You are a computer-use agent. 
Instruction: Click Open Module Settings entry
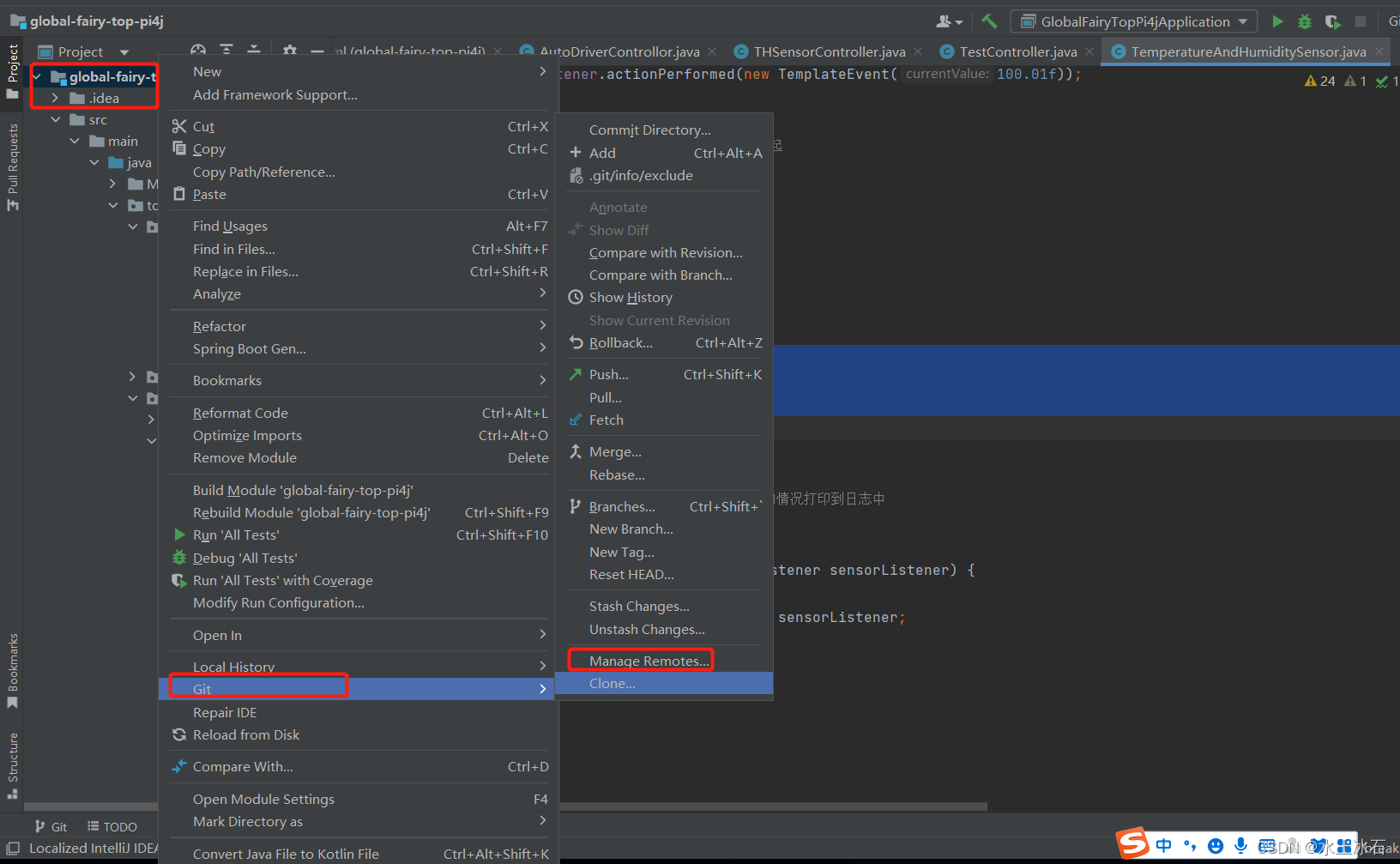click(357, 799)
